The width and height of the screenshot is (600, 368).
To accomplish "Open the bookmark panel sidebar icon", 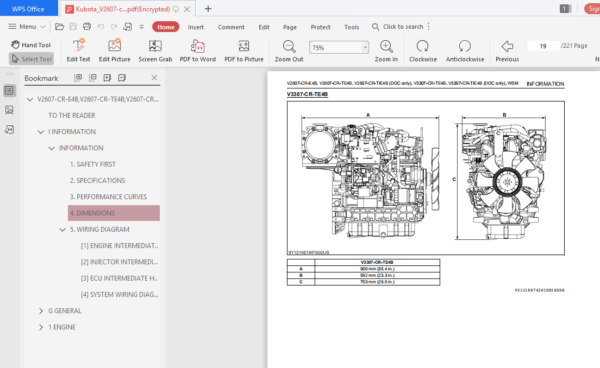I will point(10,91).
